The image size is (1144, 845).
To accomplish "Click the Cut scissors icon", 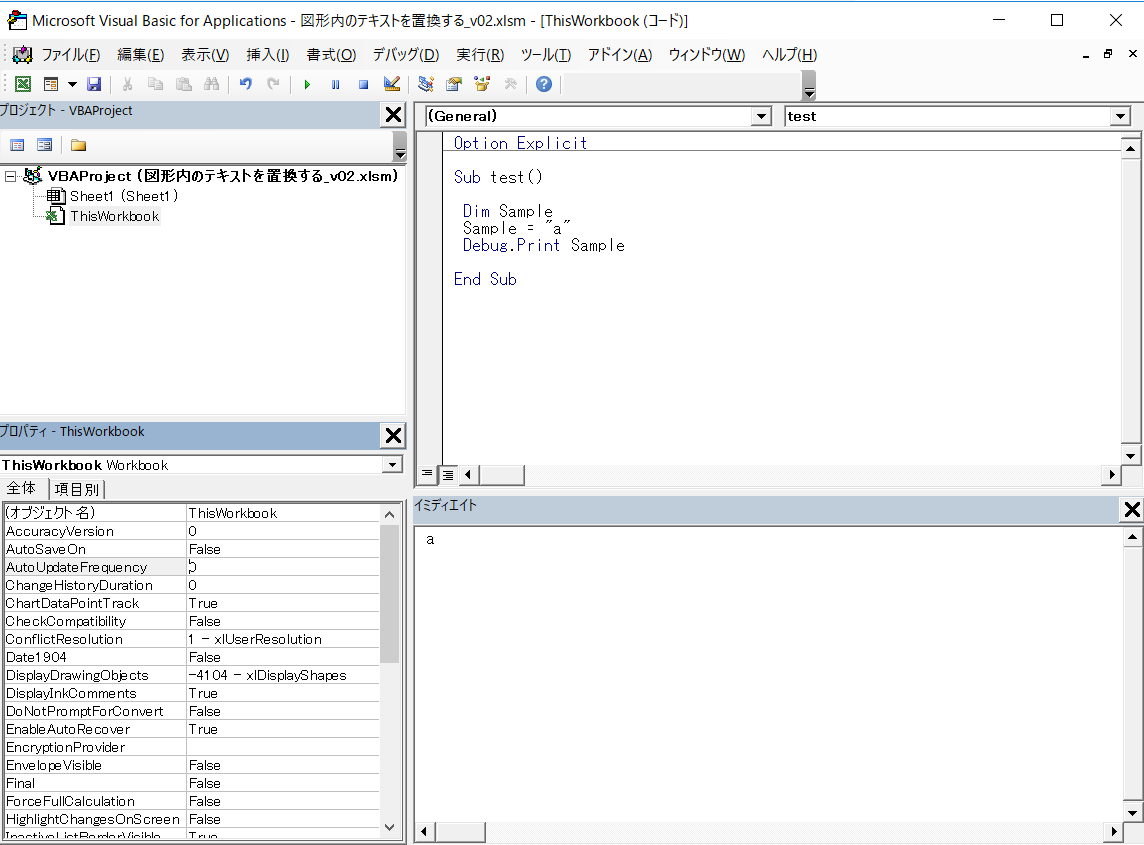I will click(x=127, y=84).
